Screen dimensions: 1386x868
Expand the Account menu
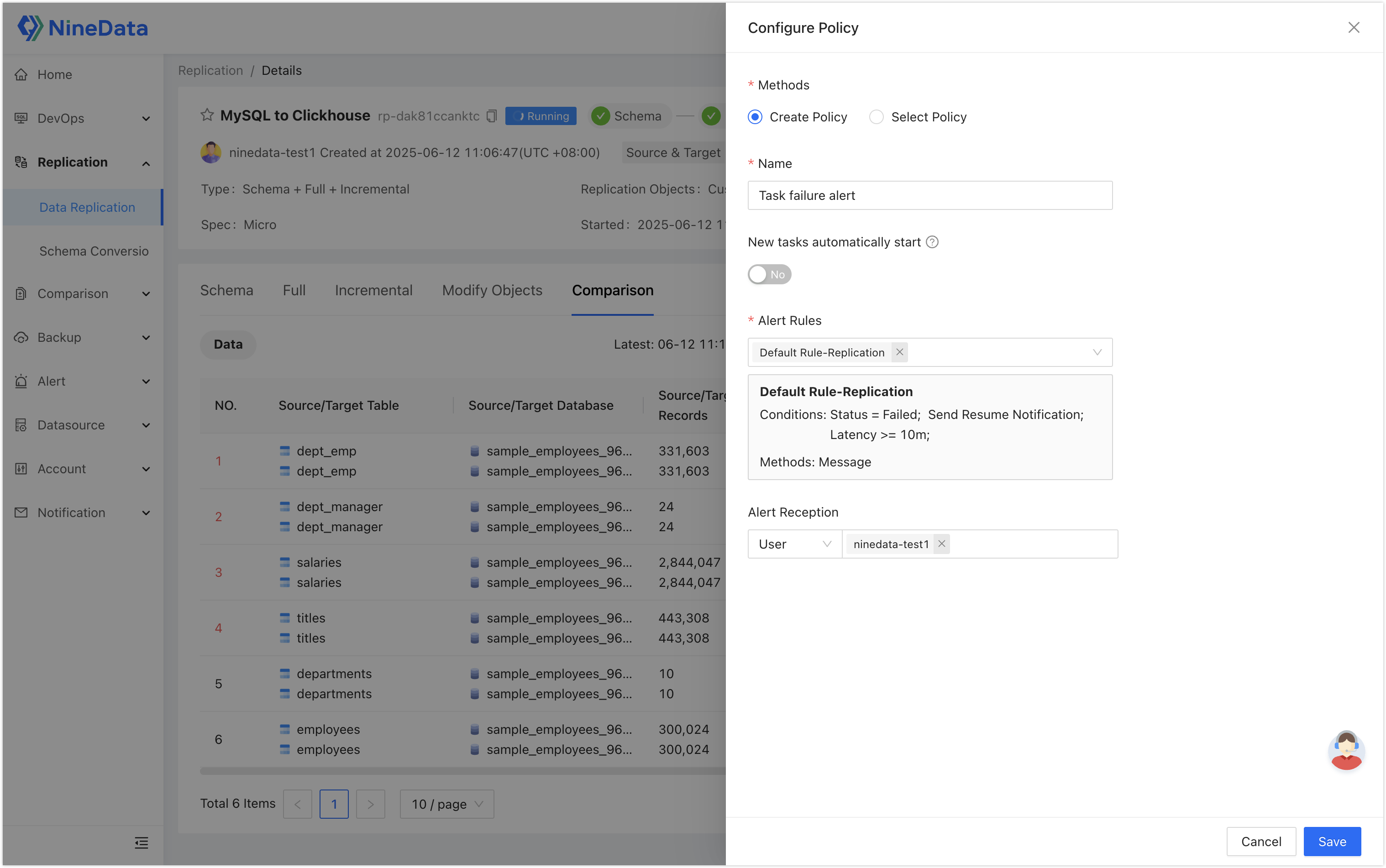click(x=146, y=470)
